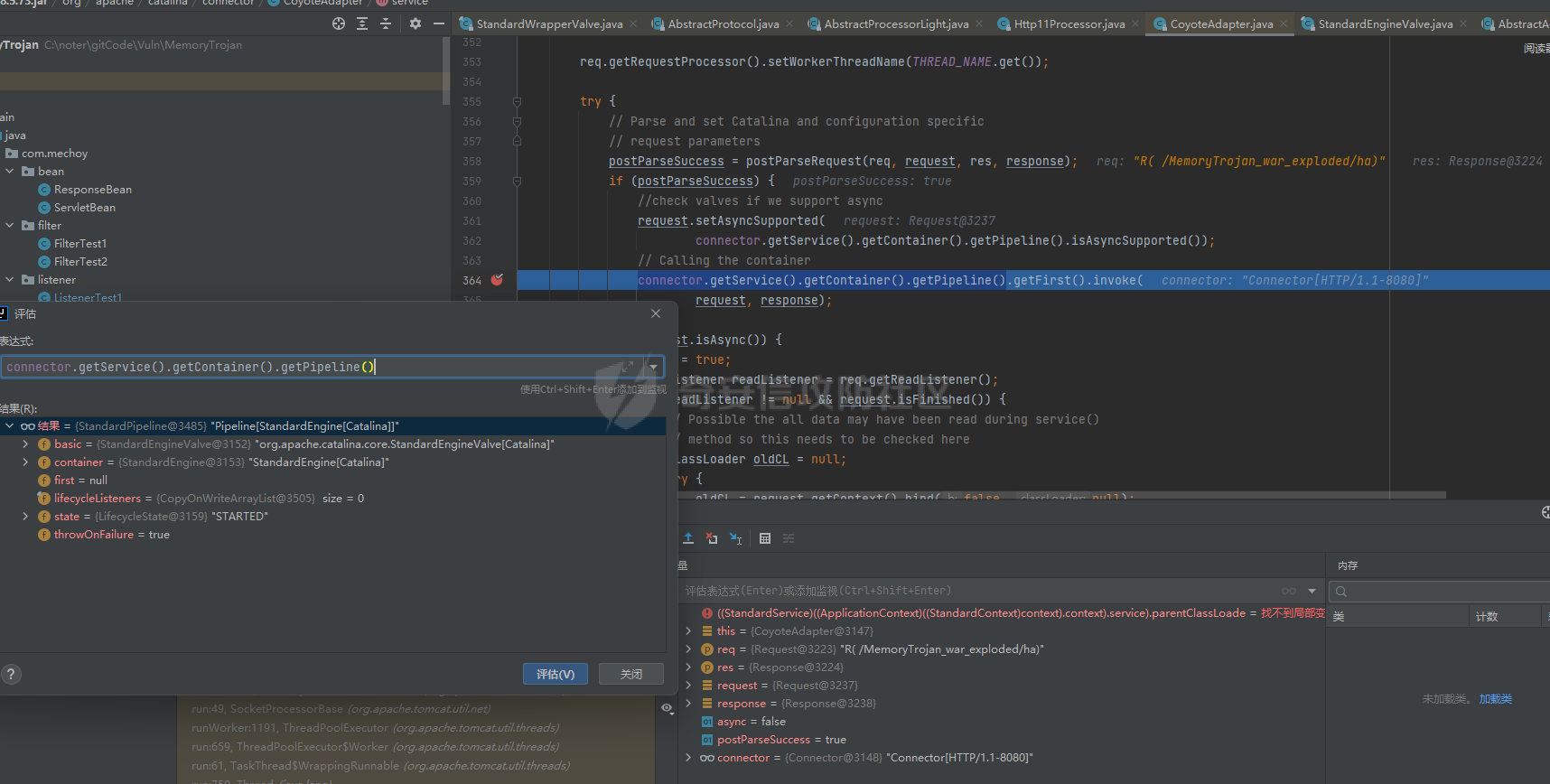Close the evaluate dialog with X
The width and height of the screenshot is (1550, 784).
click(x=656, y=313)
